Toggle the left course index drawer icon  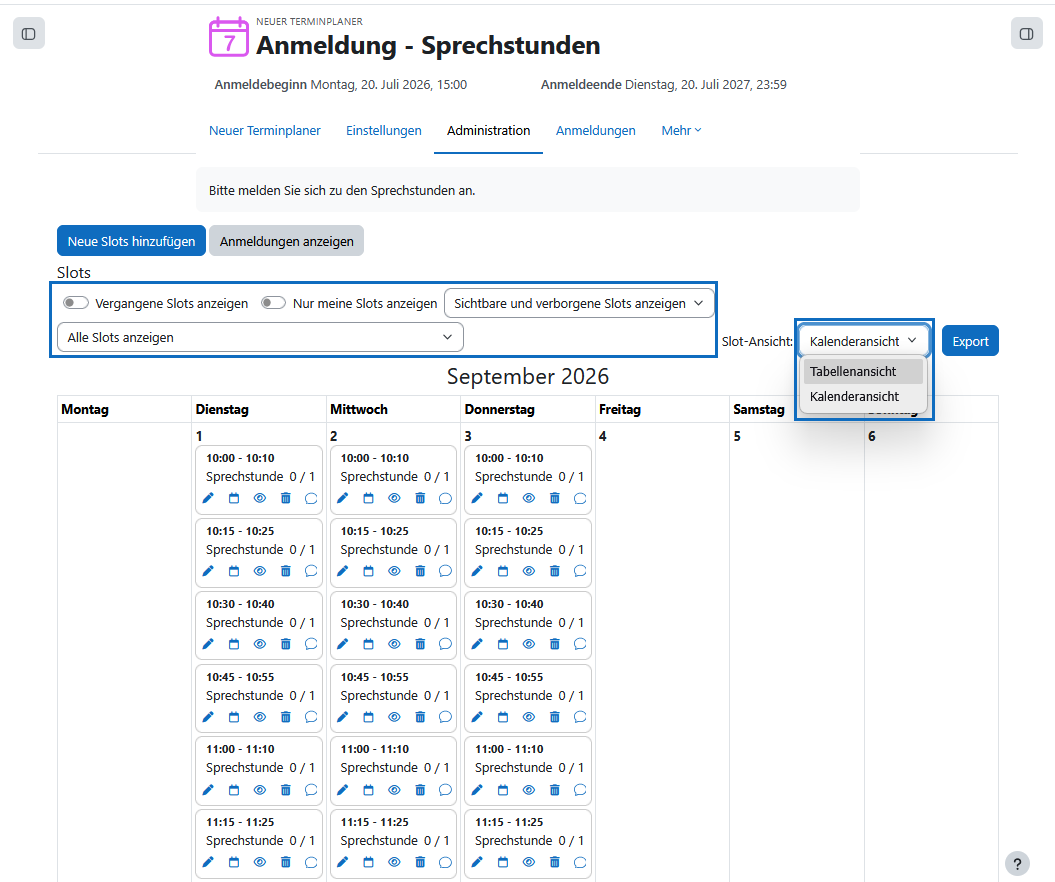pyautogui.click(x=29, y=34)
